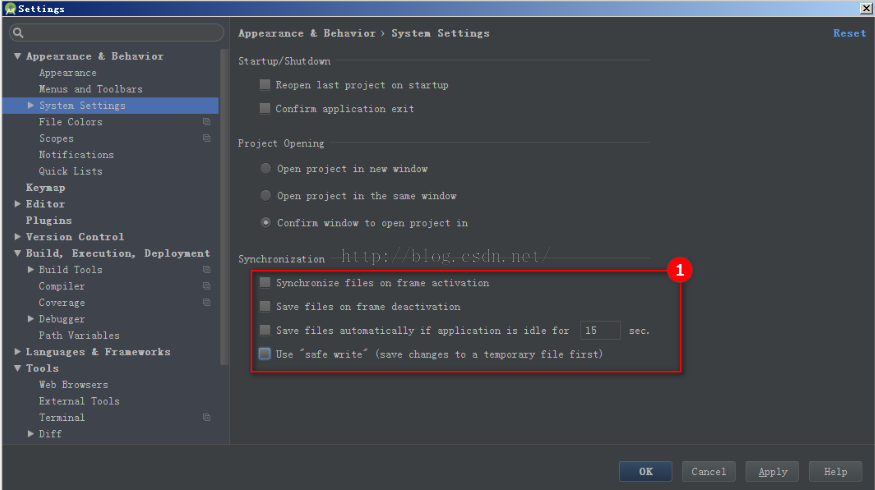Select the Notifications settings item

(x=76, y=155)
